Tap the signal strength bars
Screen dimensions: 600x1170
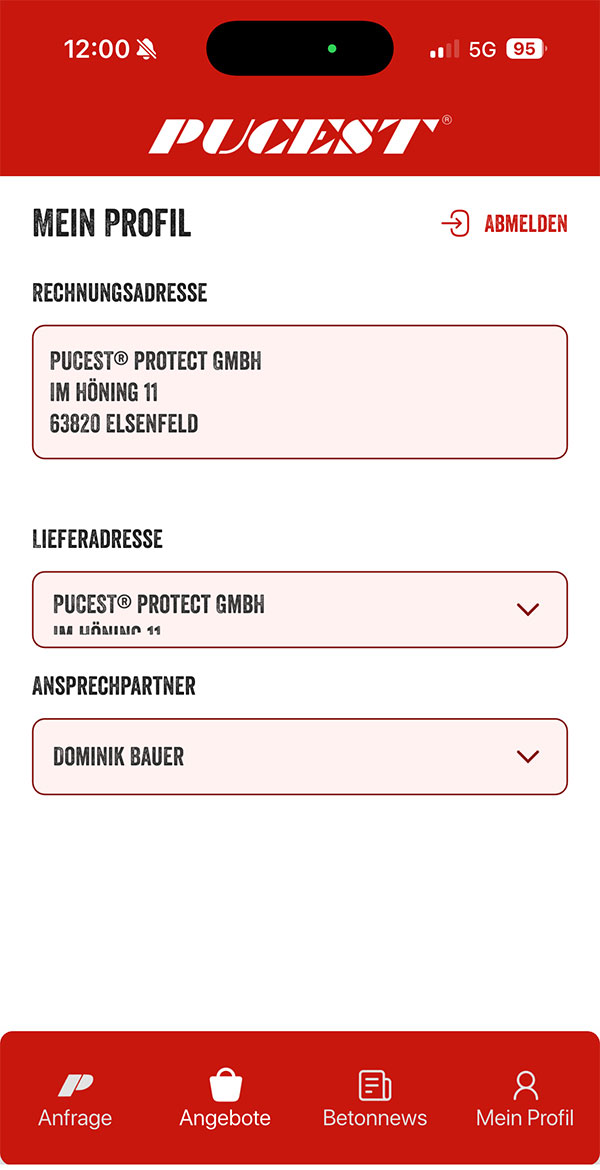pos(445,50)
